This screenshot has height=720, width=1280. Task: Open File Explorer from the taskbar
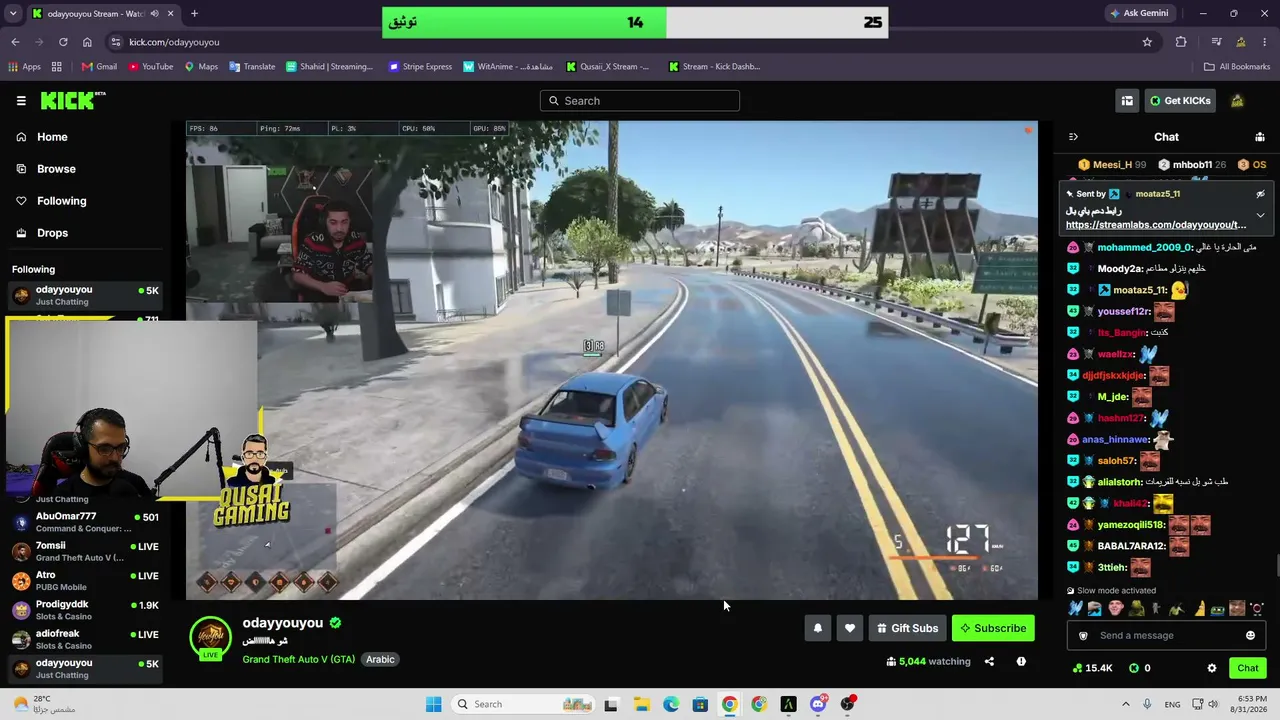[x=641, y=704]
